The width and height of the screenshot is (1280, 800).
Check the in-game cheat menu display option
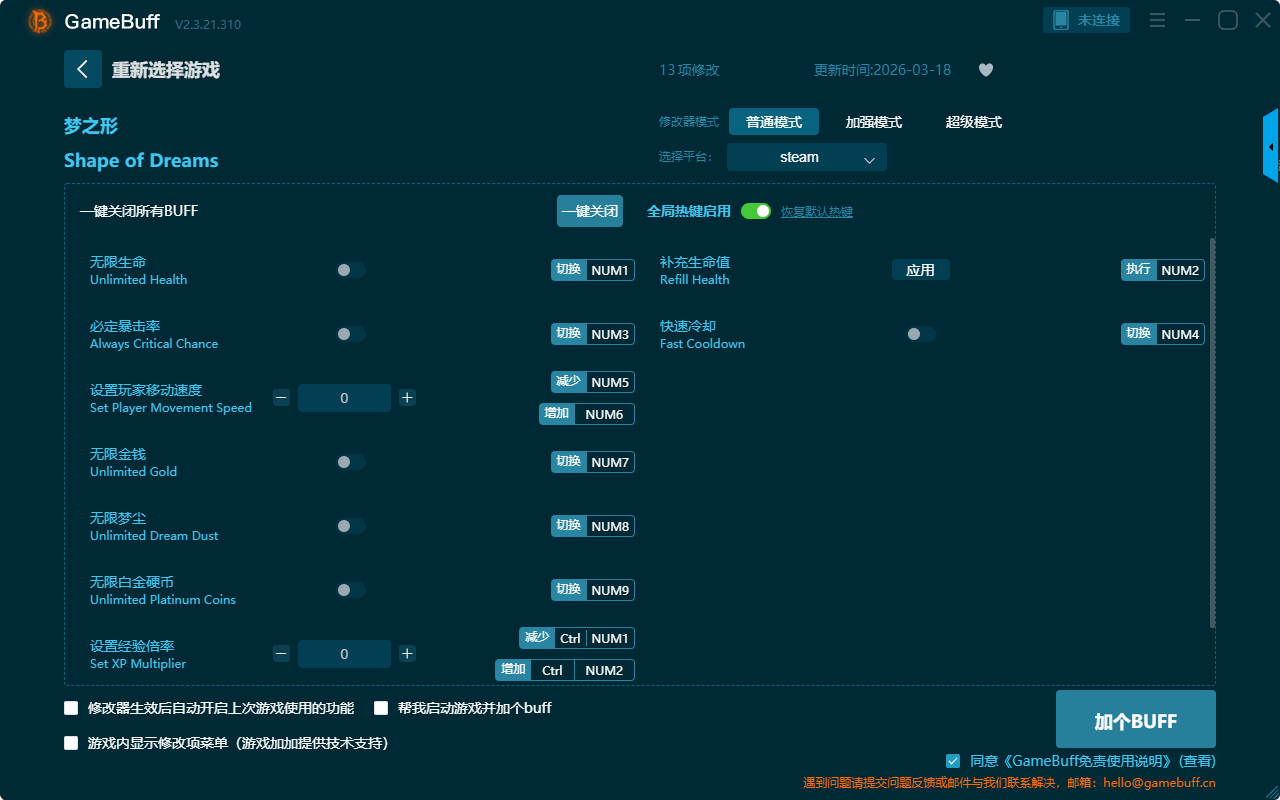pyautogui.click(x=71, y=743)
